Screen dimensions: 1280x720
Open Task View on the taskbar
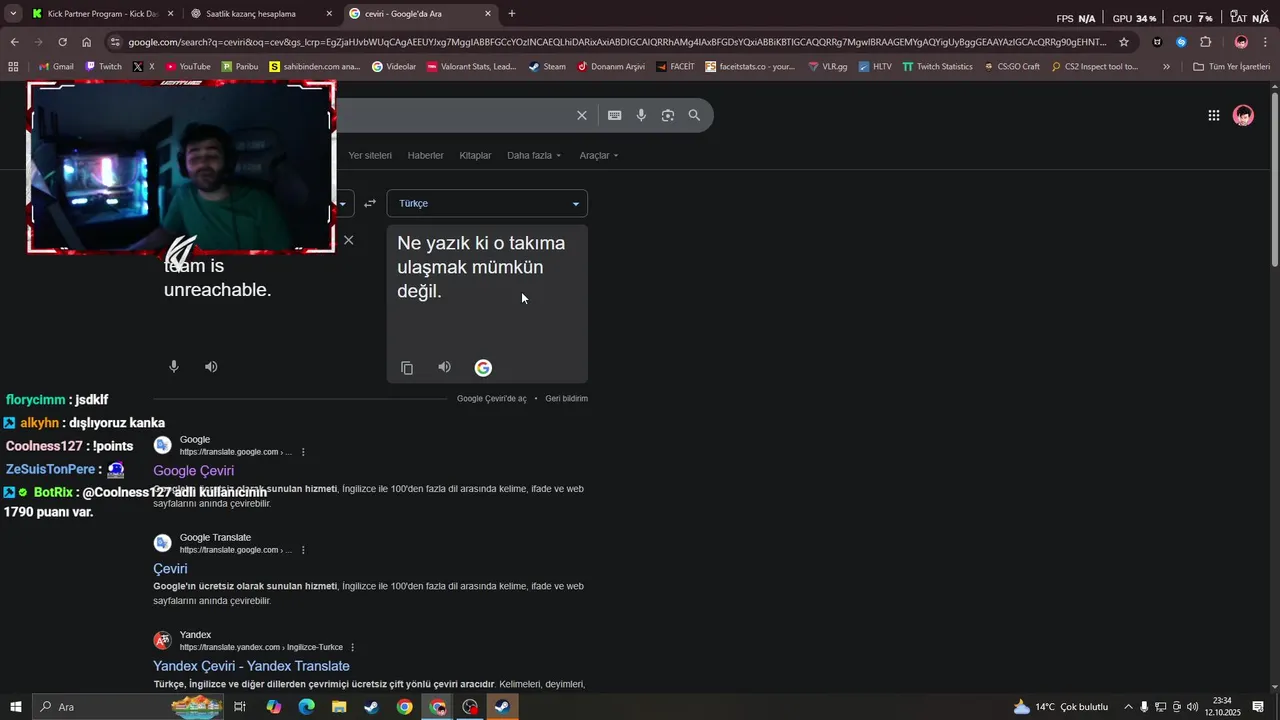(x=240, y=707)
